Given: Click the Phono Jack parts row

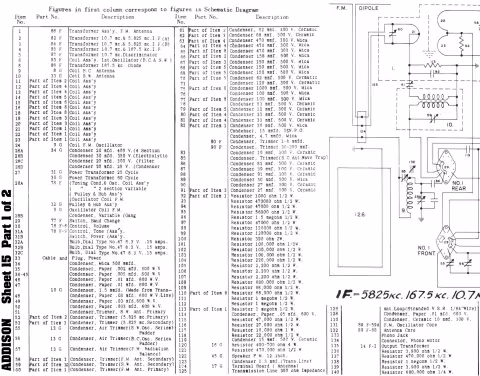Looking at the screenshot, I should [404, 335].
